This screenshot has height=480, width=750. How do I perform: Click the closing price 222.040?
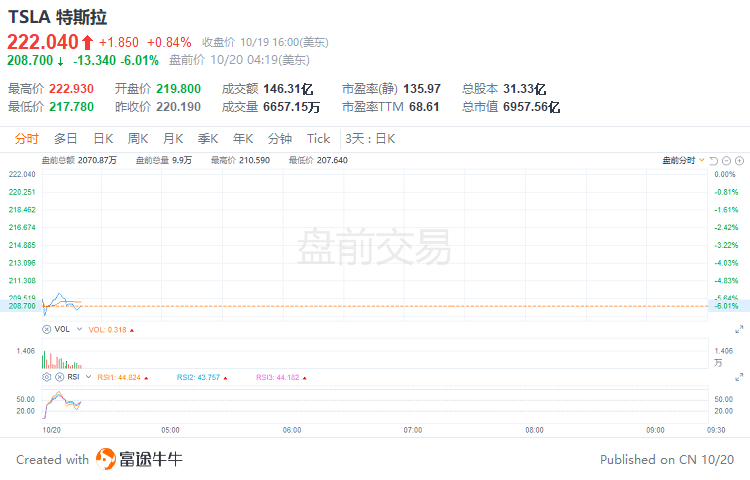43,42
